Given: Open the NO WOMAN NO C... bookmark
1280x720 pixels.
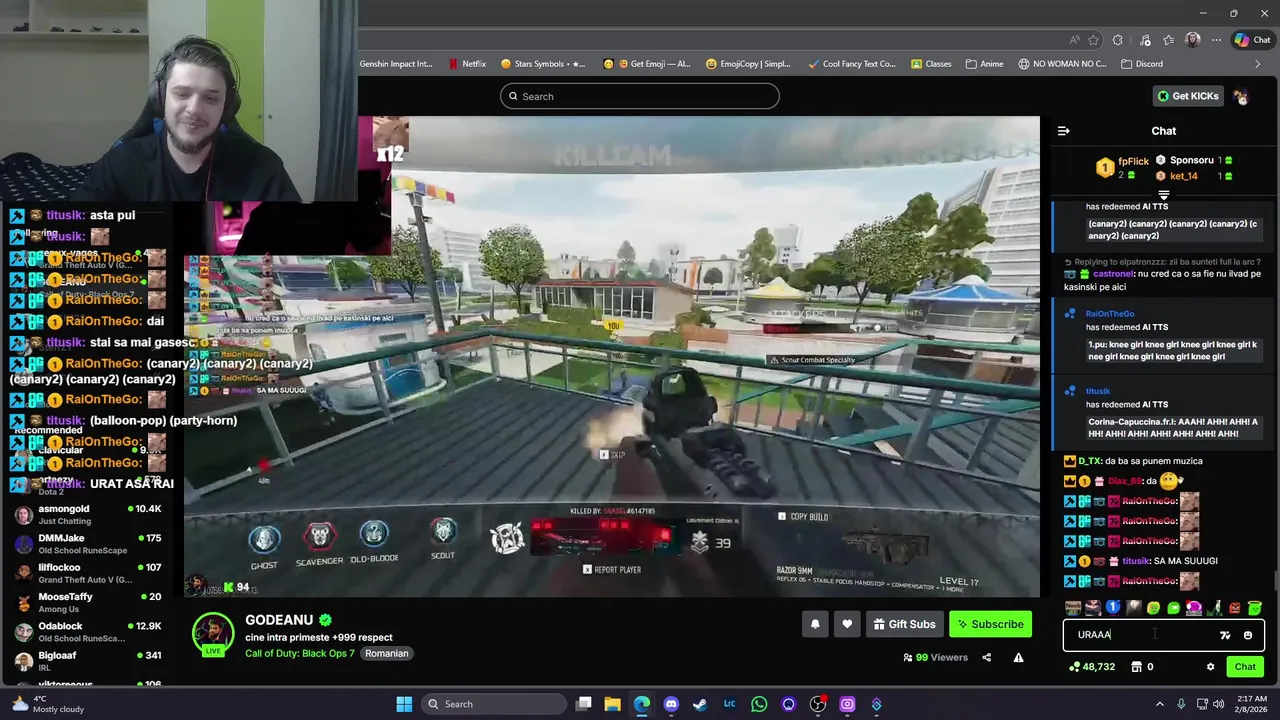Looking at the screenshot, I should click(x=1063, y=64).
